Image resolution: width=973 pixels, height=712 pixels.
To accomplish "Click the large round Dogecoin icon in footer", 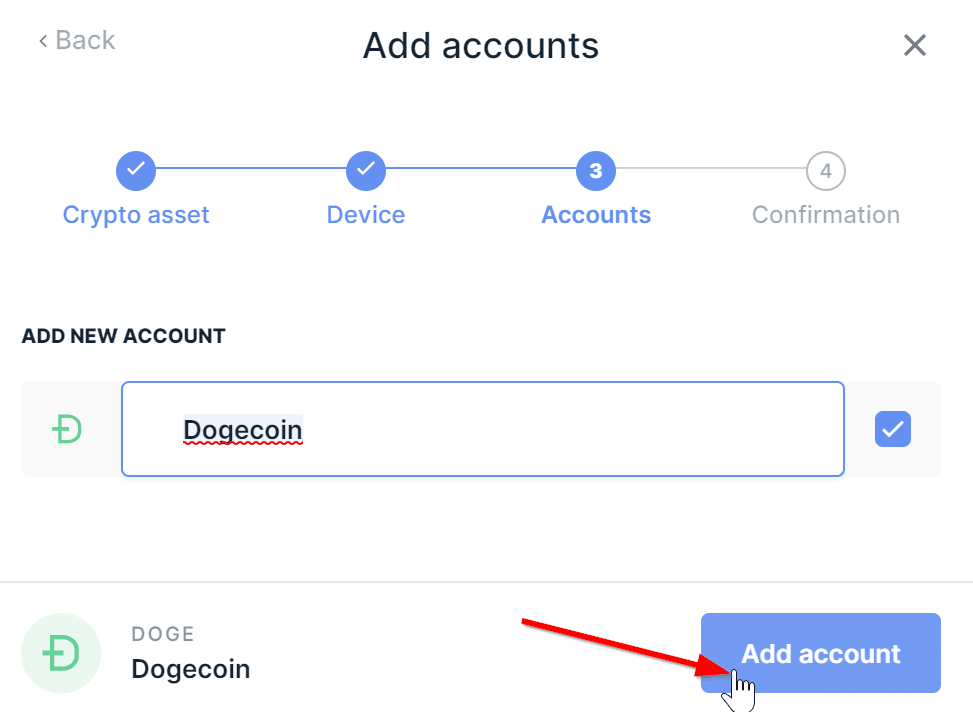I will pyautogui.click(x=61, y=653).
